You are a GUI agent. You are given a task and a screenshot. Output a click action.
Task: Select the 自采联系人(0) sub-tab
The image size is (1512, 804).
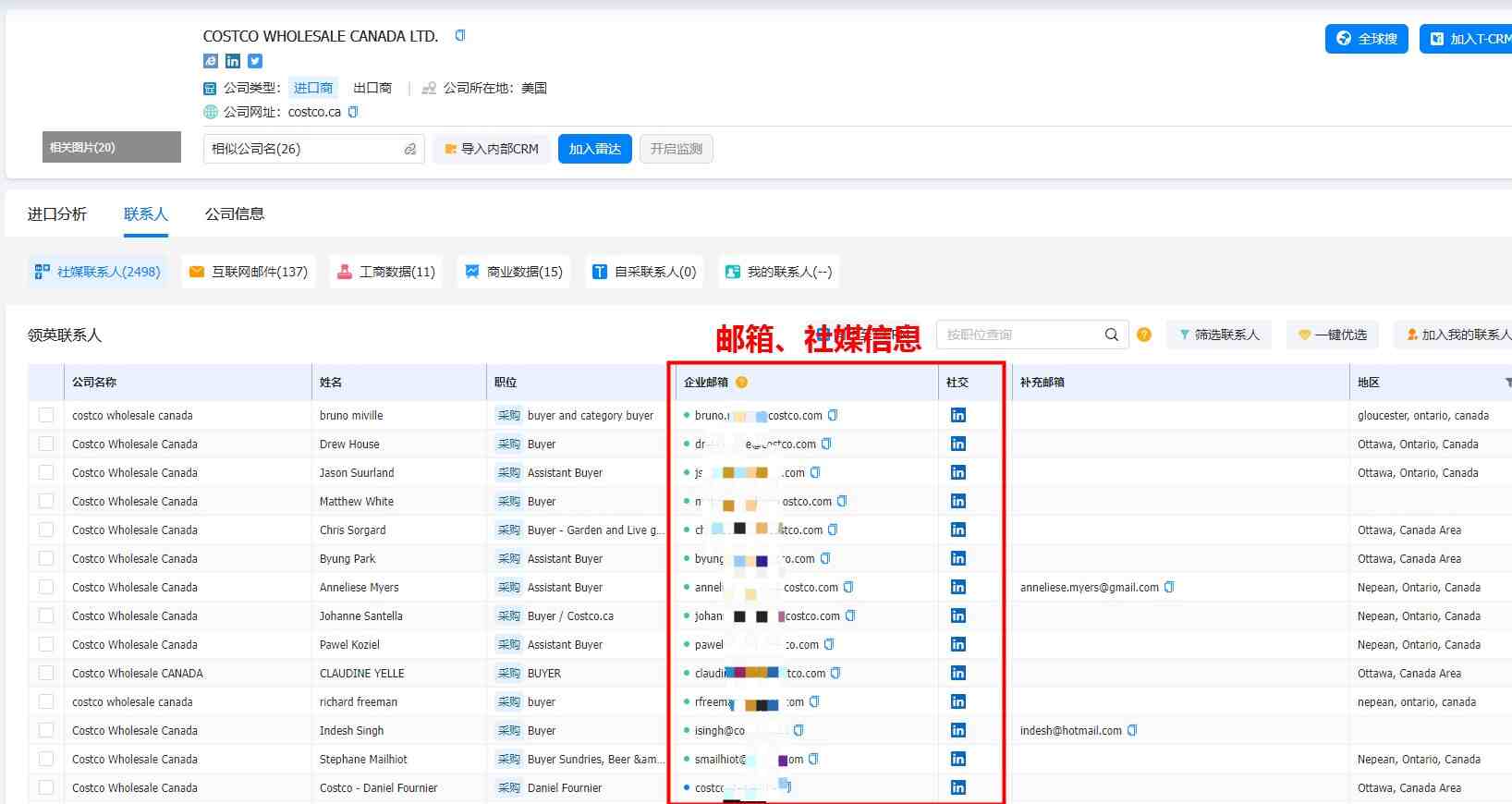[644, 272]
